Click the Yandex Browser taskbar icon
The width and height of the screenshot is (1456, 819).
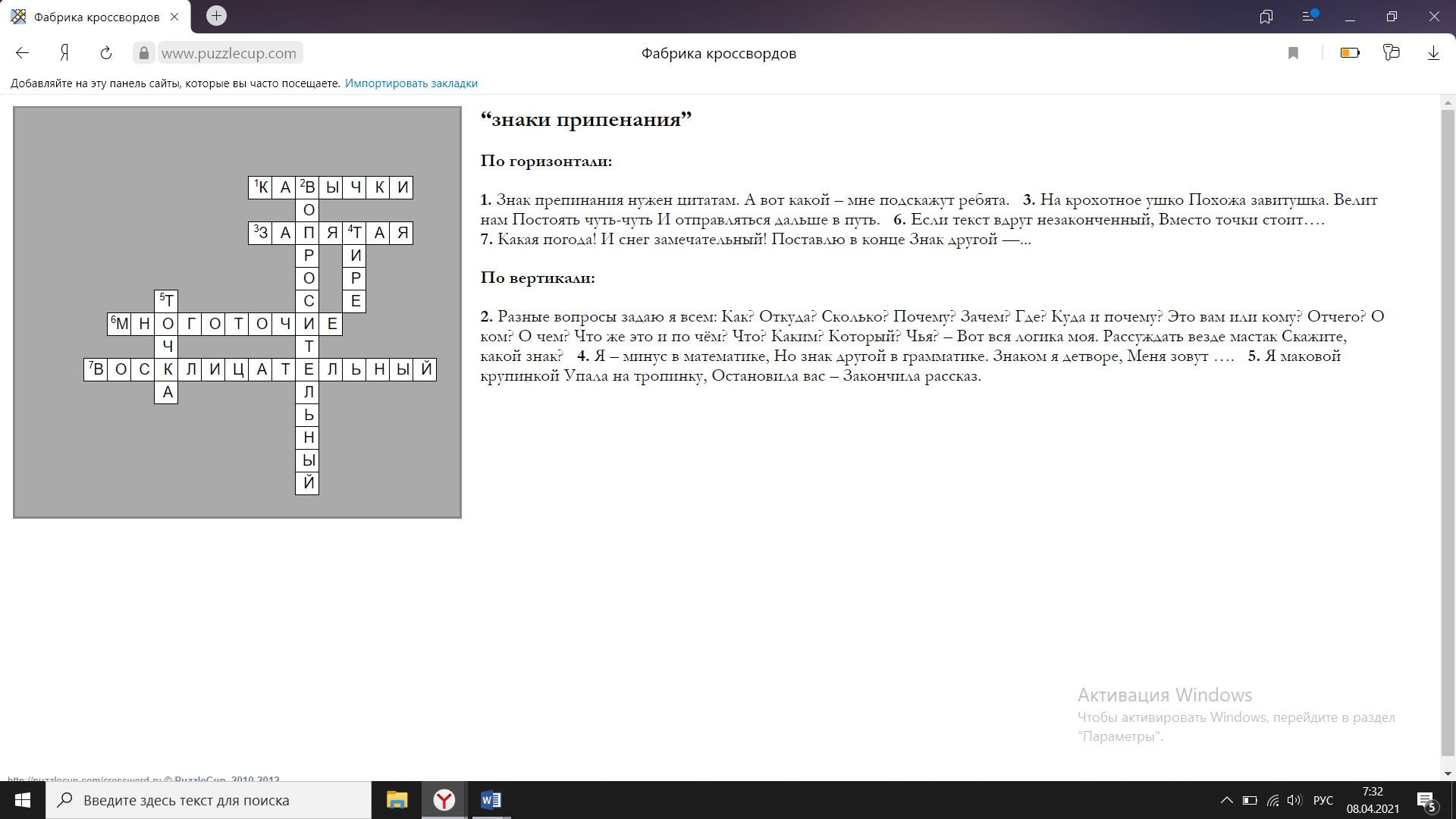[444, 800]
